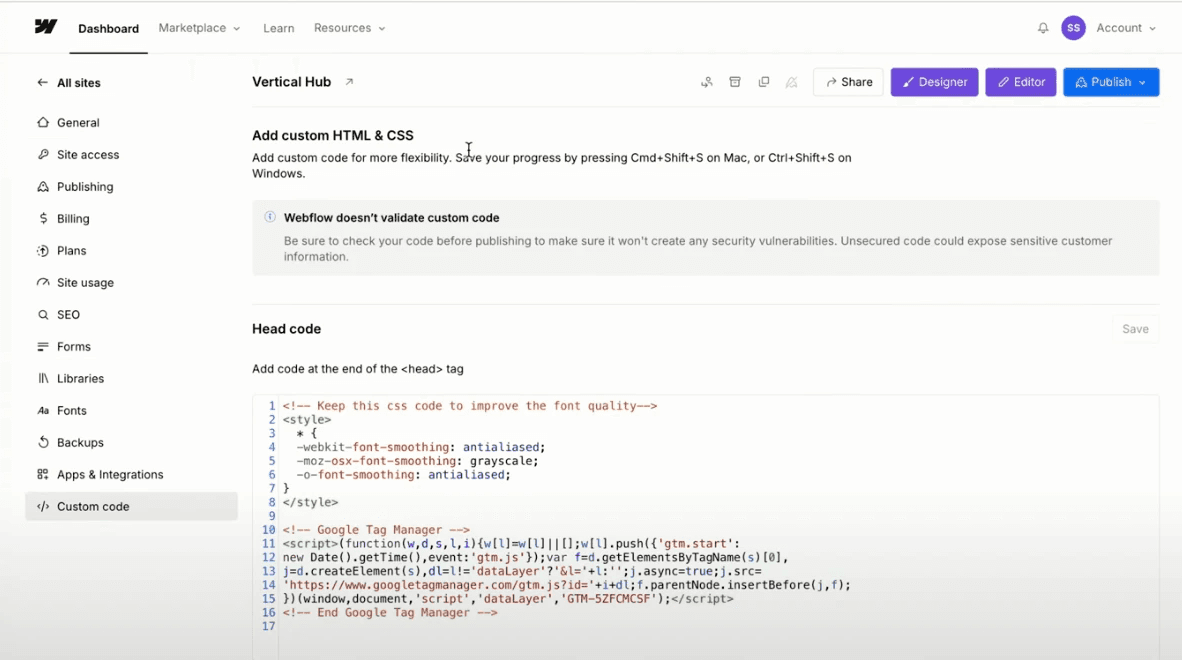
Task: Click the End Google Tag Manager comment
Action: [390, 613]
